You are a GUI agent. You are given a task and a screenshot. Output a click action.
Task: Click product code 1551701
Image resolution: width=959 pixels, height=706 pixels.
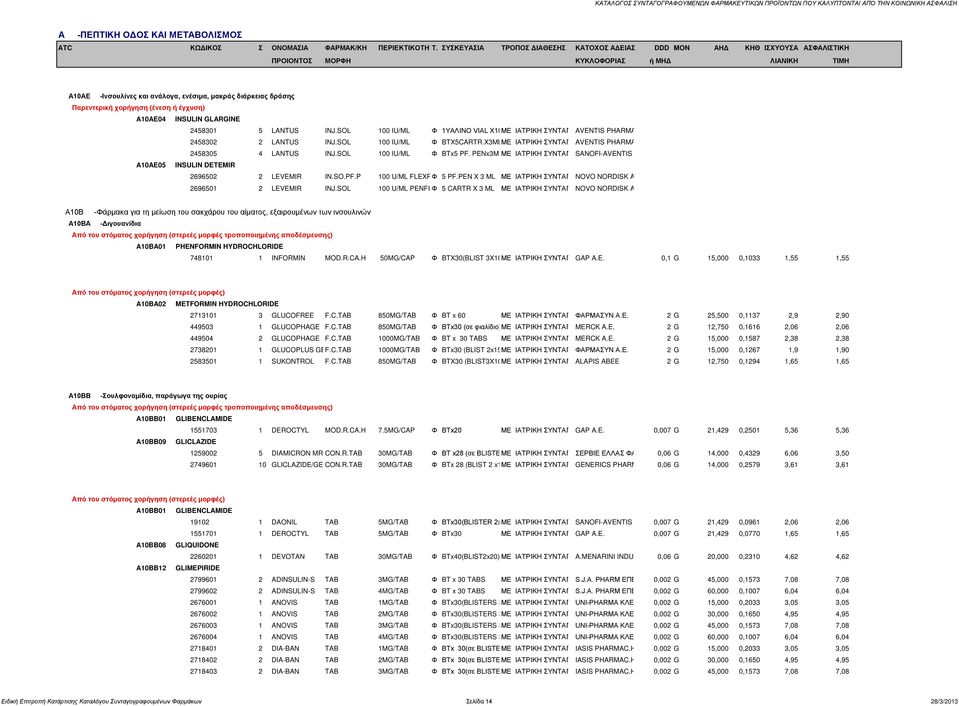[x=203, y=534]
